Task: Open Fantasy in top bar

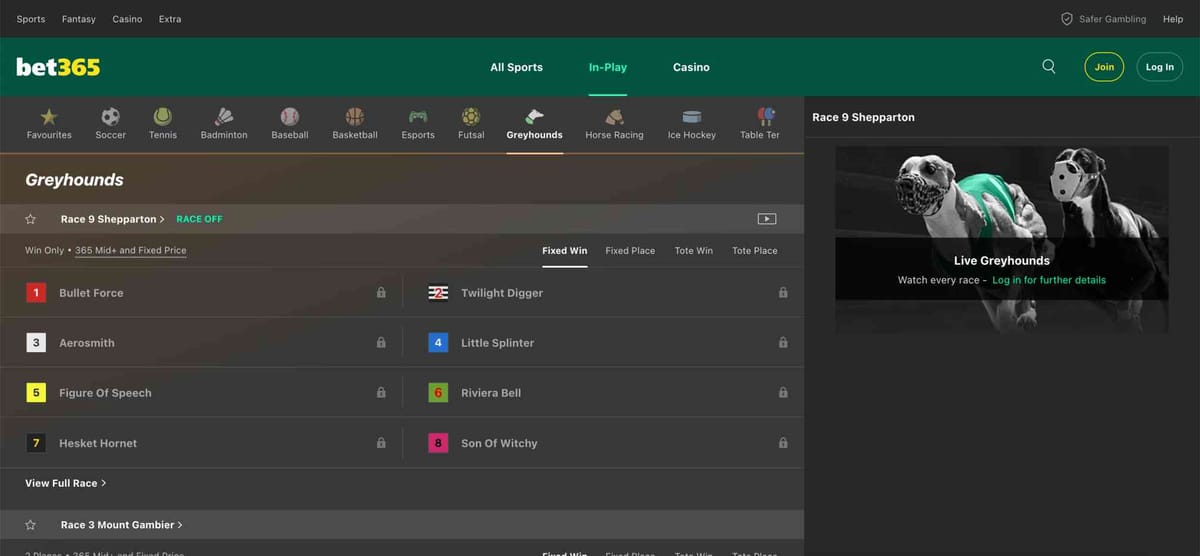Action: pyautogui.click(x=79, y=19)
